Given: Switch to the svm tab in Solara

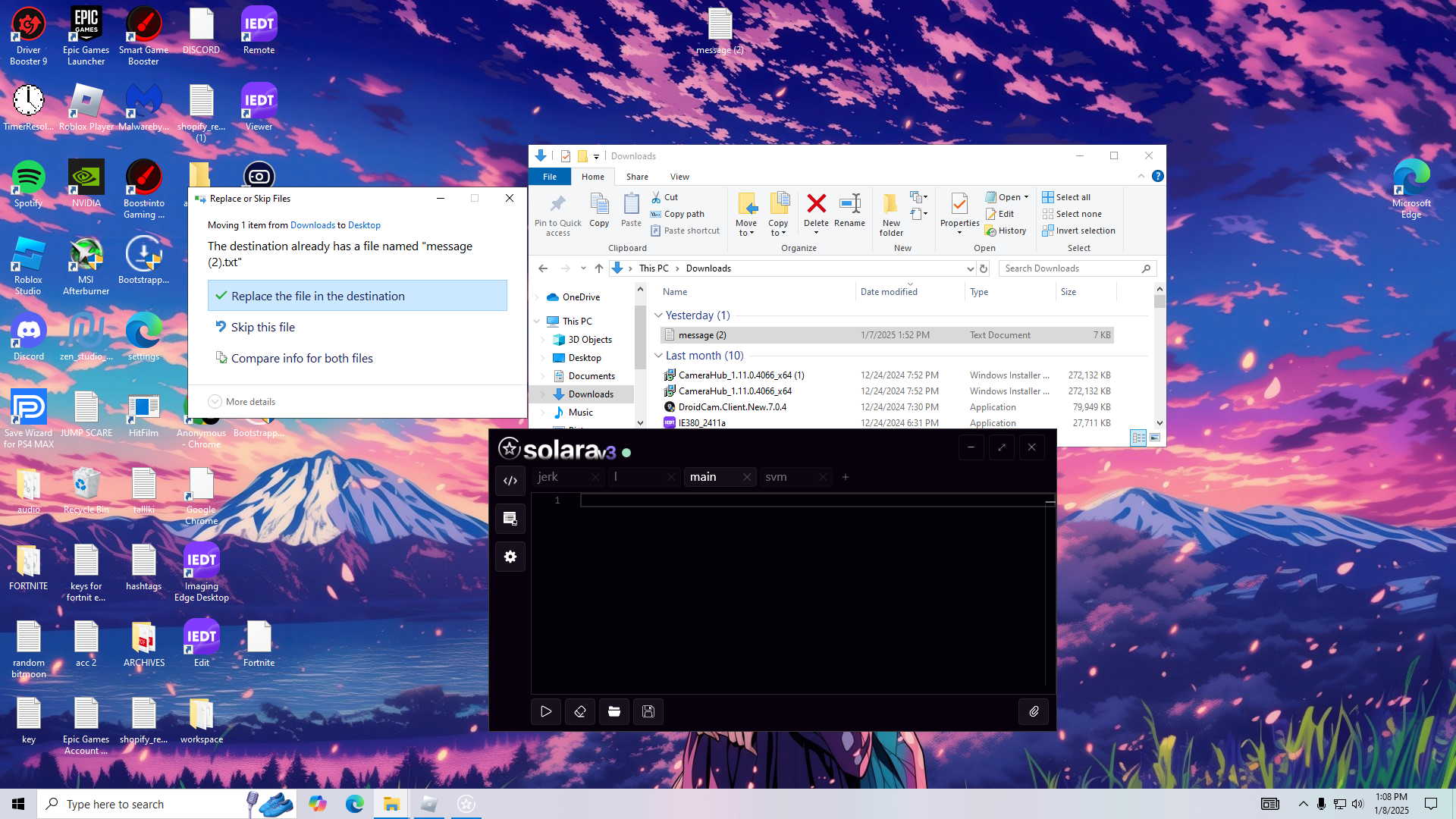Looking at the screenshot, I should [x=777, y=477].
